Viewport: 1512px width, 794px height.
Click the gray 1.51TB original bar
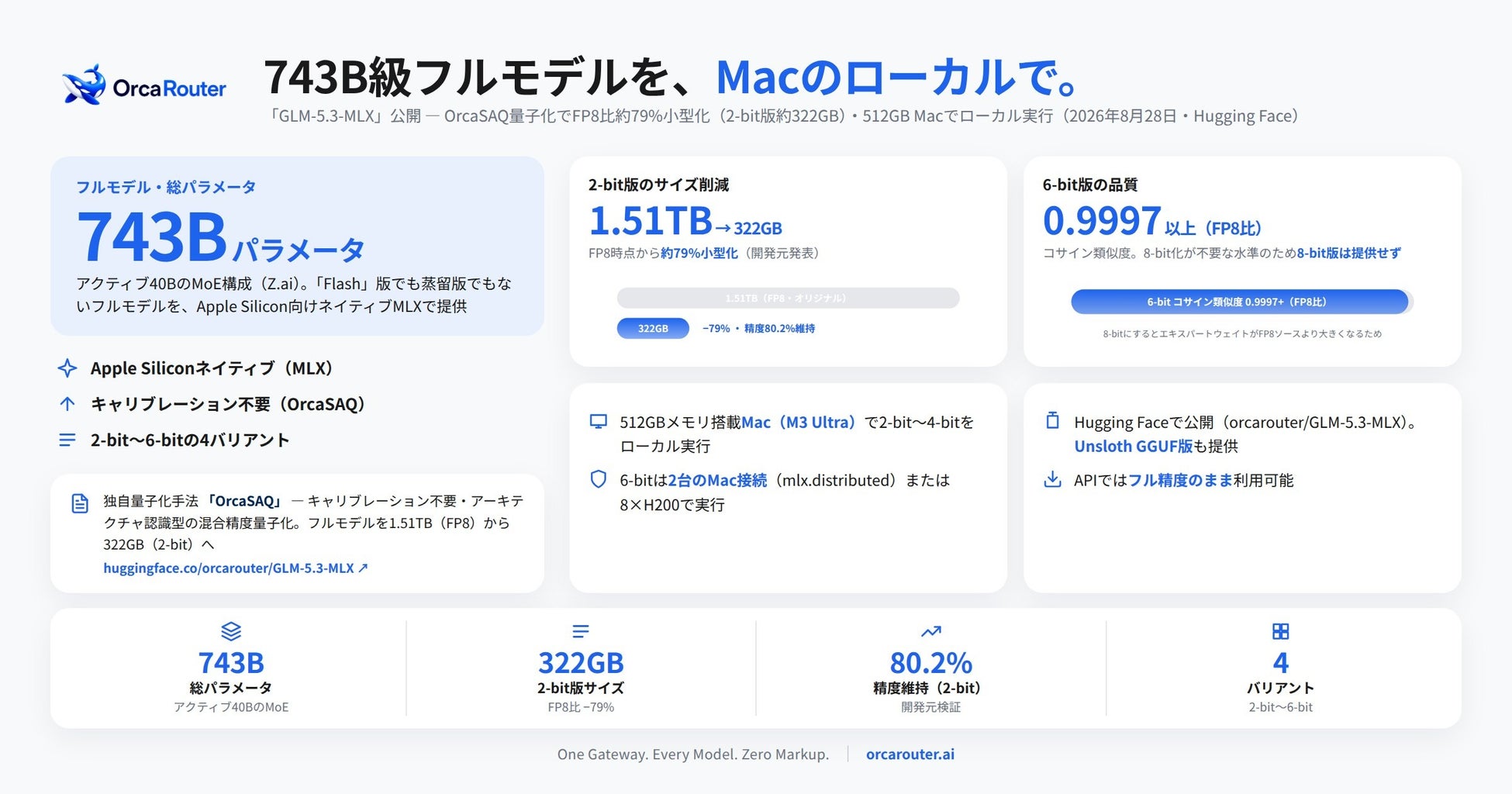[x=788, y=298]
